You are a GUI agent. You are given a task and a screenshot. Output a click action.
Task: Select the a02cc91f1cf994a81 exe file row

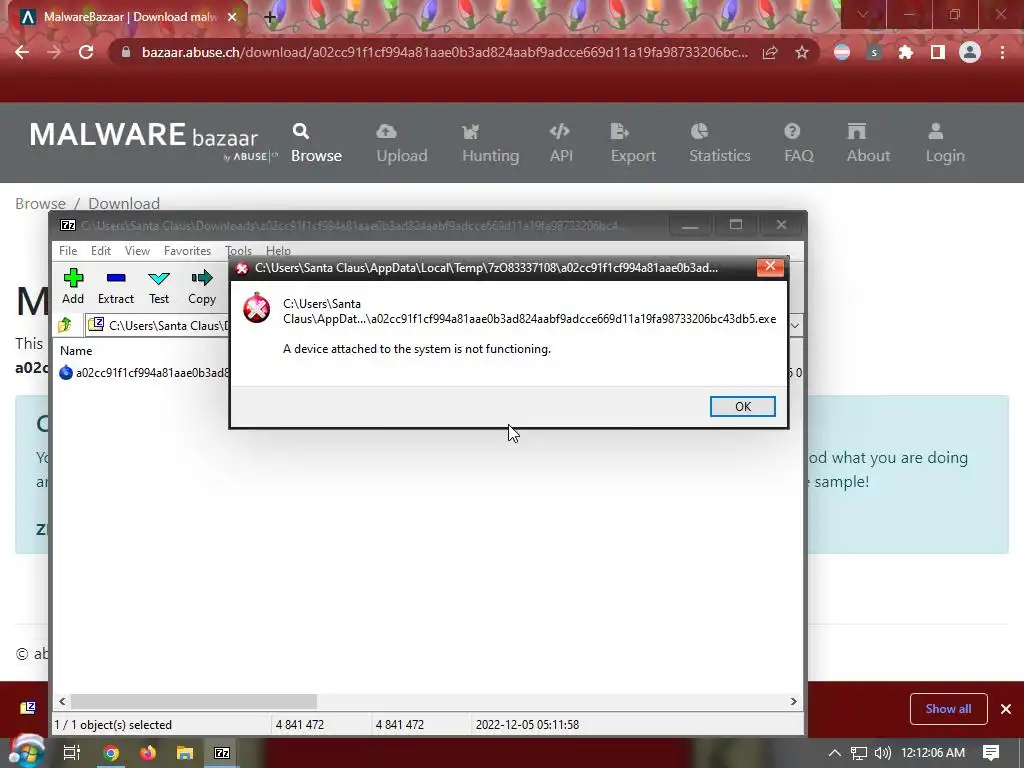144,373
